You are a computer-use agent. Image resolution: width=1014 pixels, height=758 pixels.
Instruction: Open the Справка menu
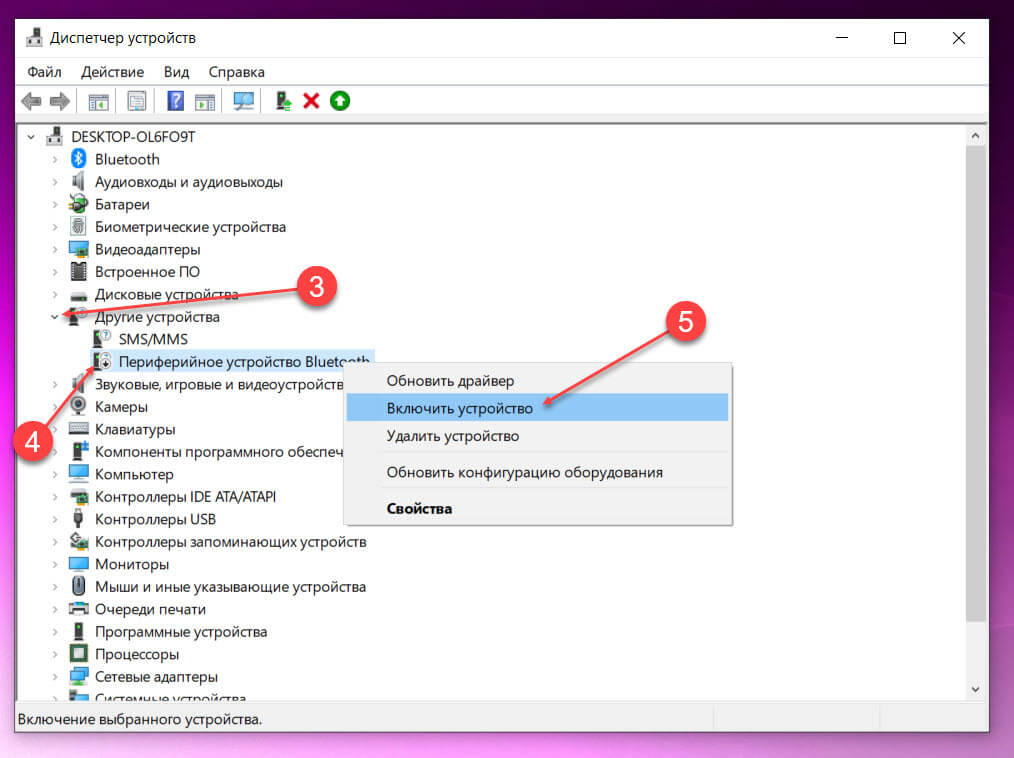point(236,72)
